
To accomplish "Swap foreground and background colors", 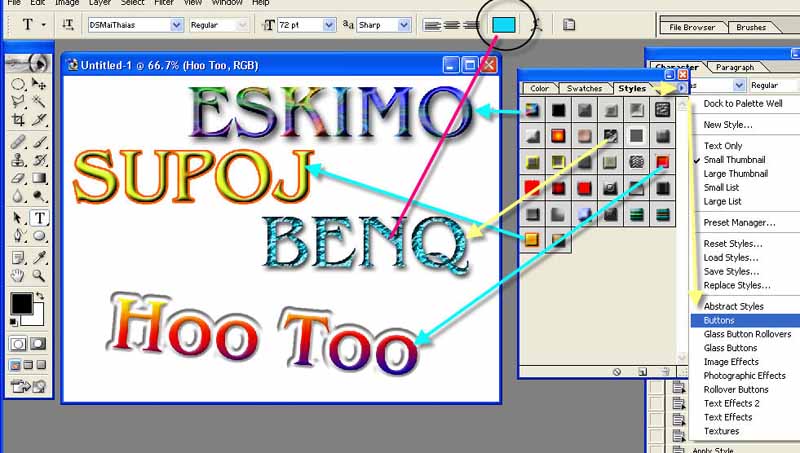I will coord(40,296).
